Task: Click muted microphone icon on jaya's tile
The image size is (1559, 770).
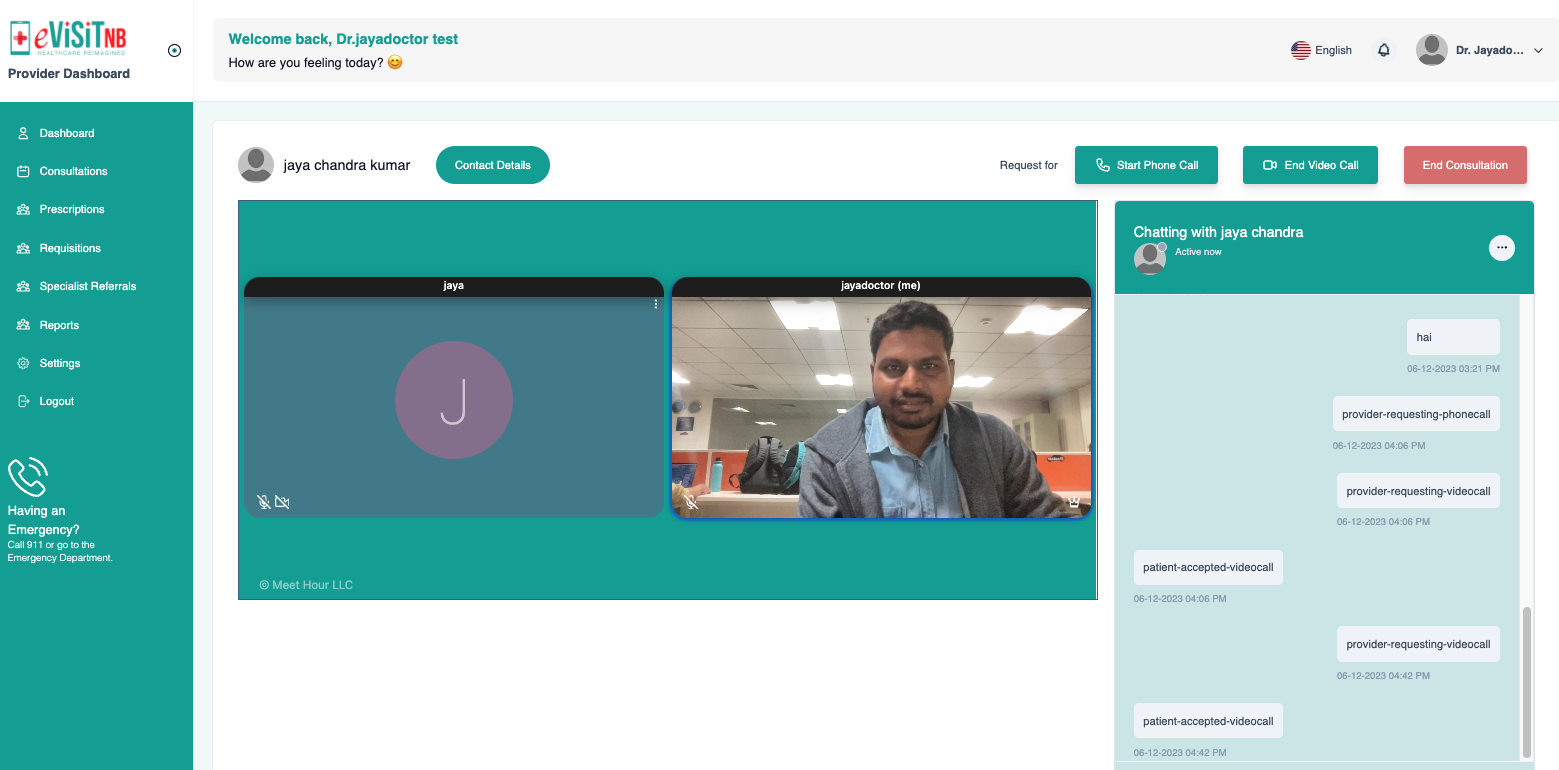Action: 263,502
